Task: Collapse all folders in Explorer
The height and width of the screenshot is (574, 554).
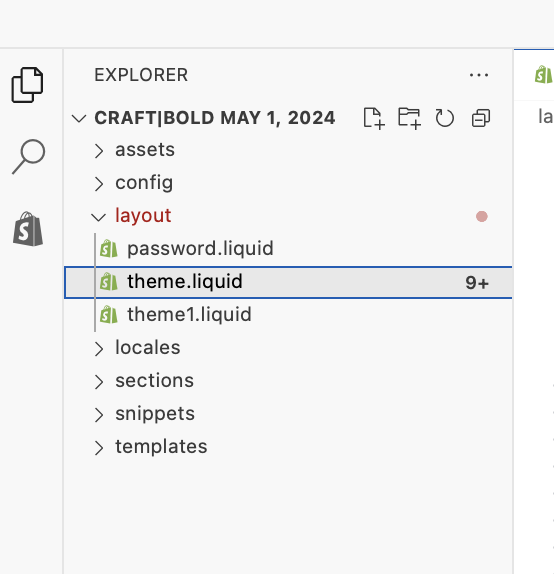Action: coord(481,118)
